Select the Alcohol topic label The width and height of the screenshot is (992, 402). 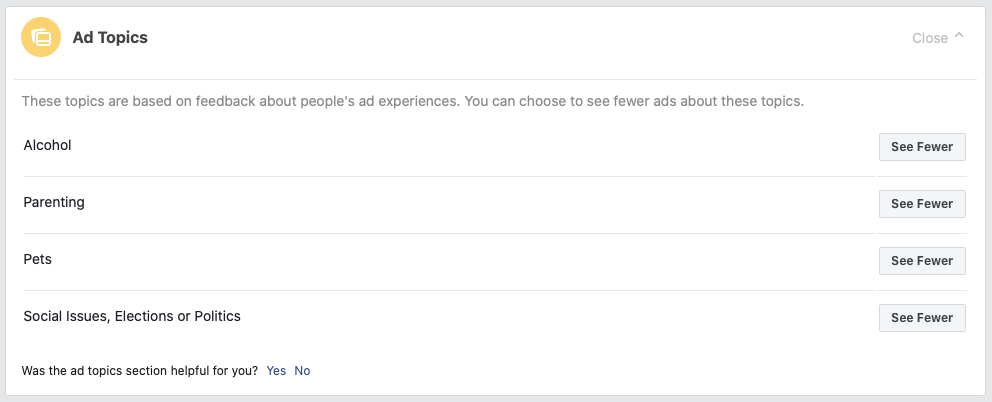click(47, 146)
